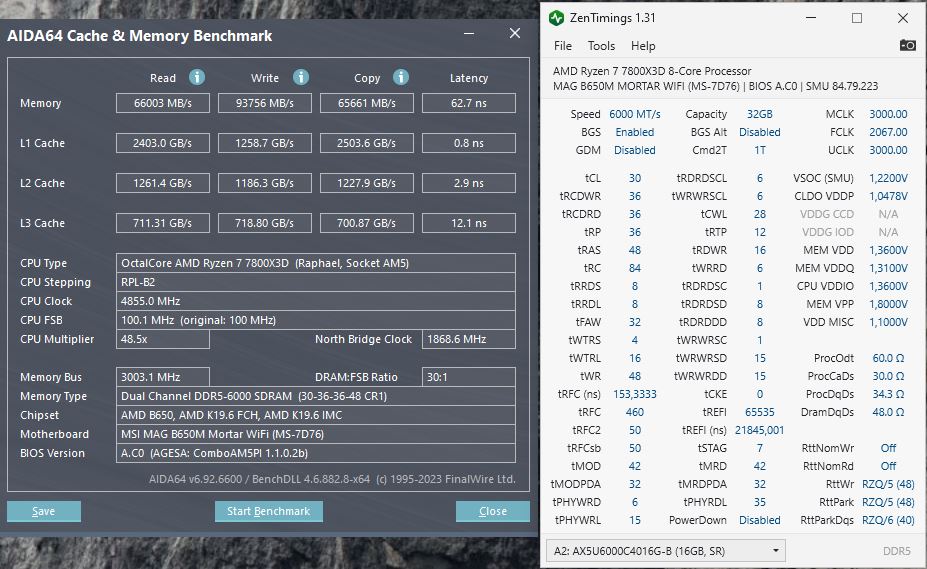Click Capacity value 32GB in ZenTimings
The height and width of the screenshot is (569, 927).
(760, 114)
